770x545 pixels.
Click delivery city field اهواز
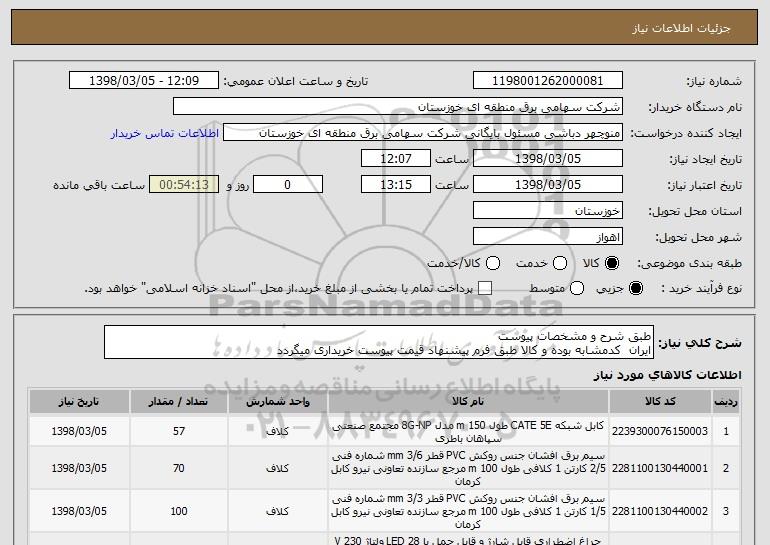tap(548, 237)
